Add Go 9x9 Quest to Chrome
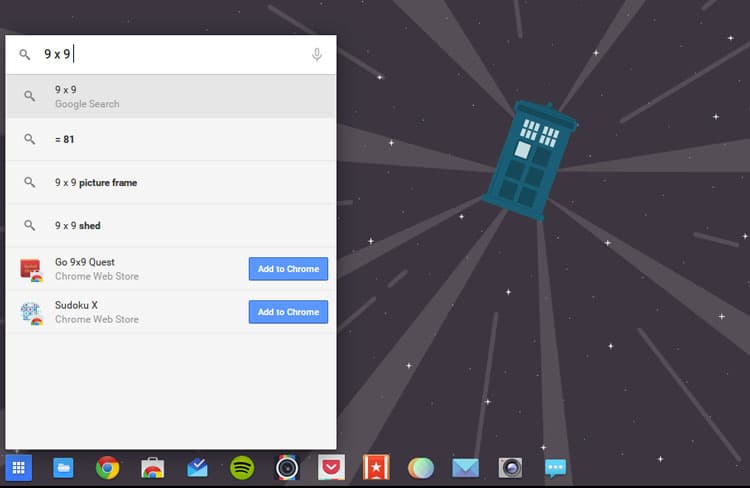Viewport: 750px width, 488px height. coord(288,269)
